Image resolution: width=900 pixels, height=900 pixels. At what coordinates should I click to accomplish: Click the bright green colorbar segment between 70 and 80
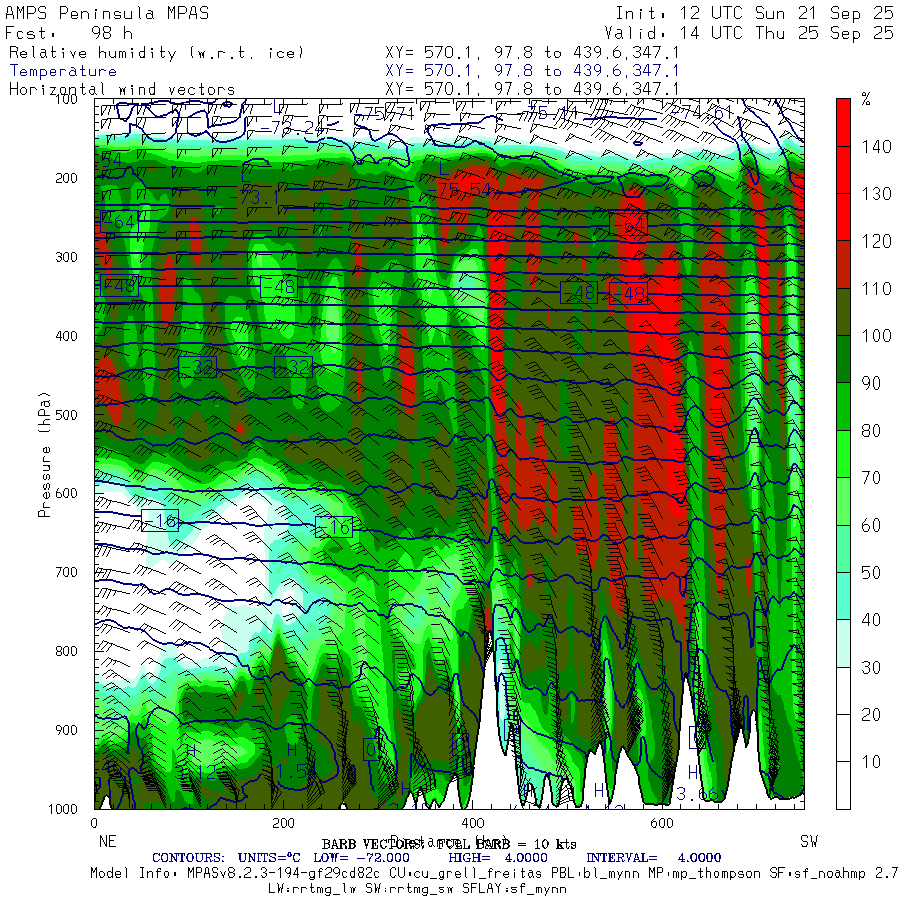point(843,454)
